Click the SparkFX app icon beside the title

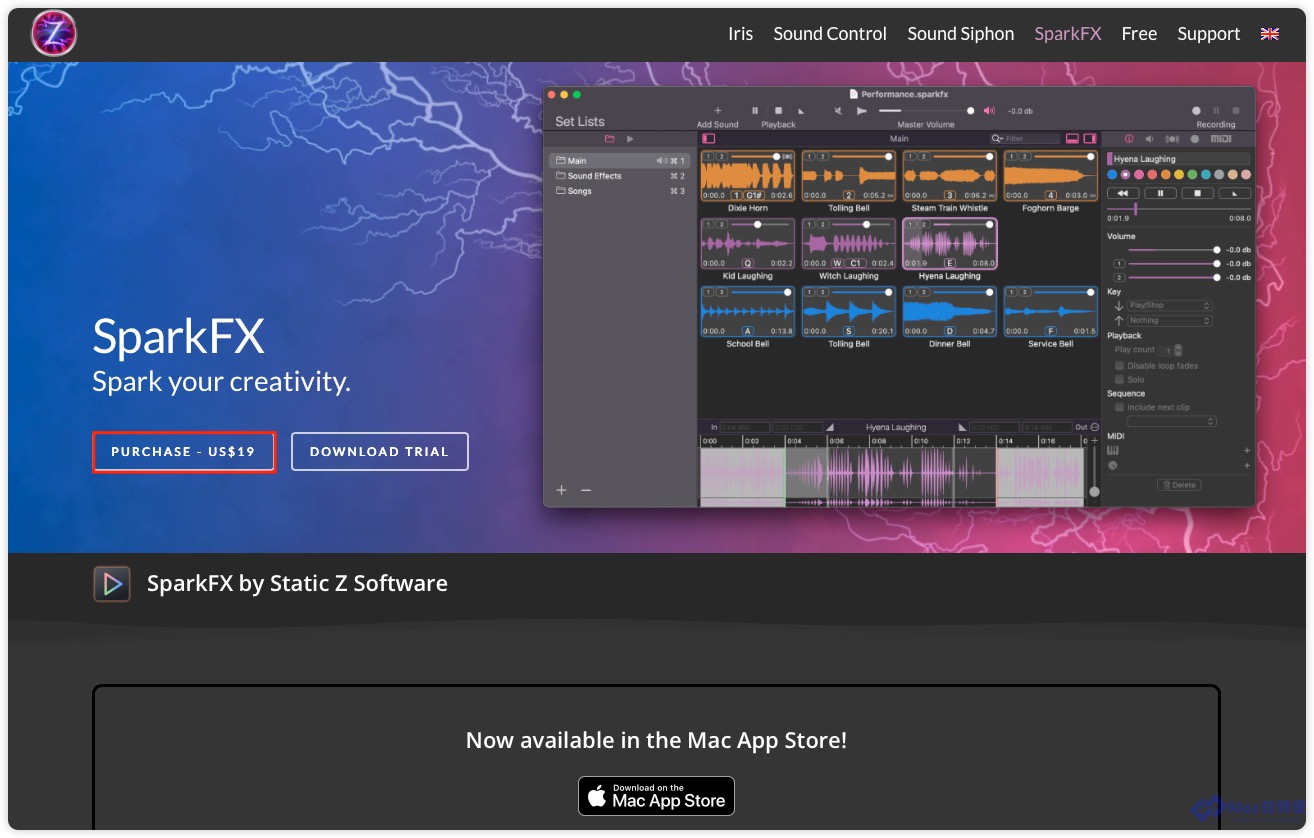point(112,584)
